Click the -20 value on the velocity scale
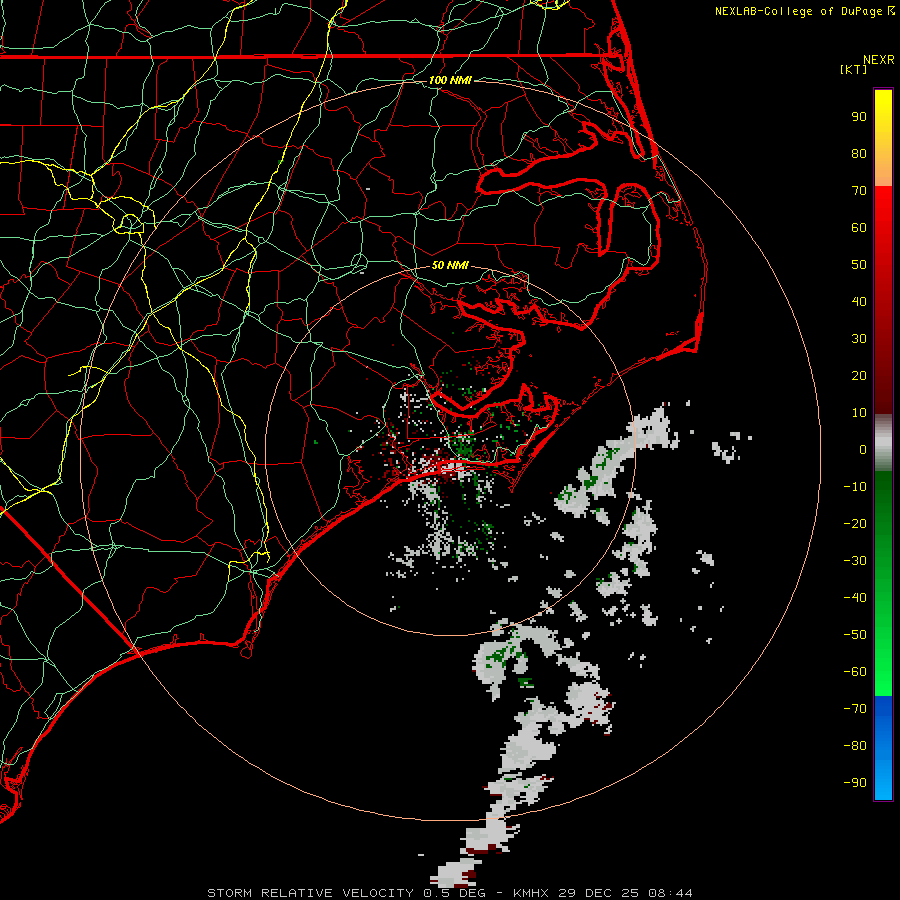This screenshot has height=900, width=900. tap(855, 523)
